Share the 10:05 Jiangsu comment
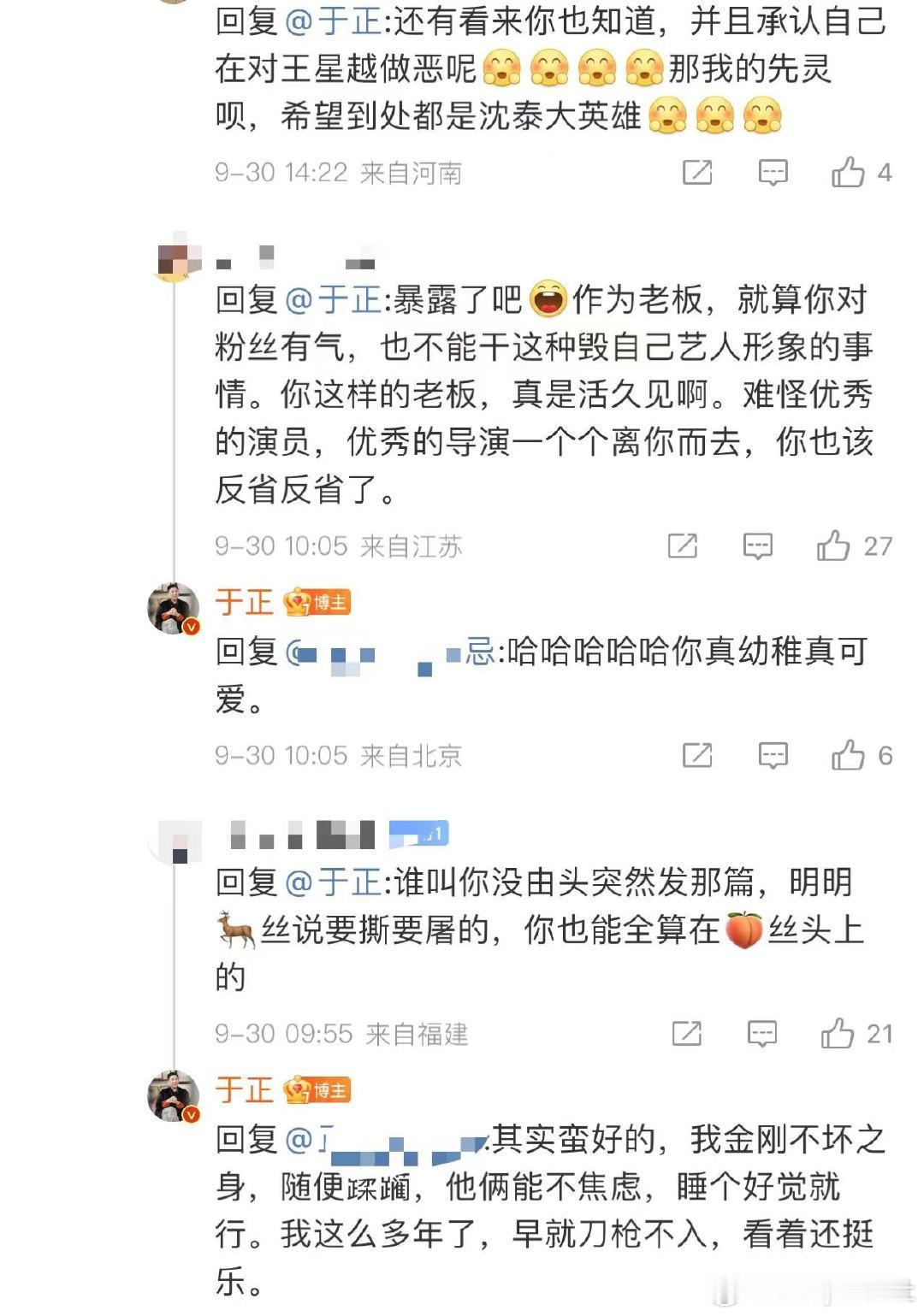 click(683, 546)
